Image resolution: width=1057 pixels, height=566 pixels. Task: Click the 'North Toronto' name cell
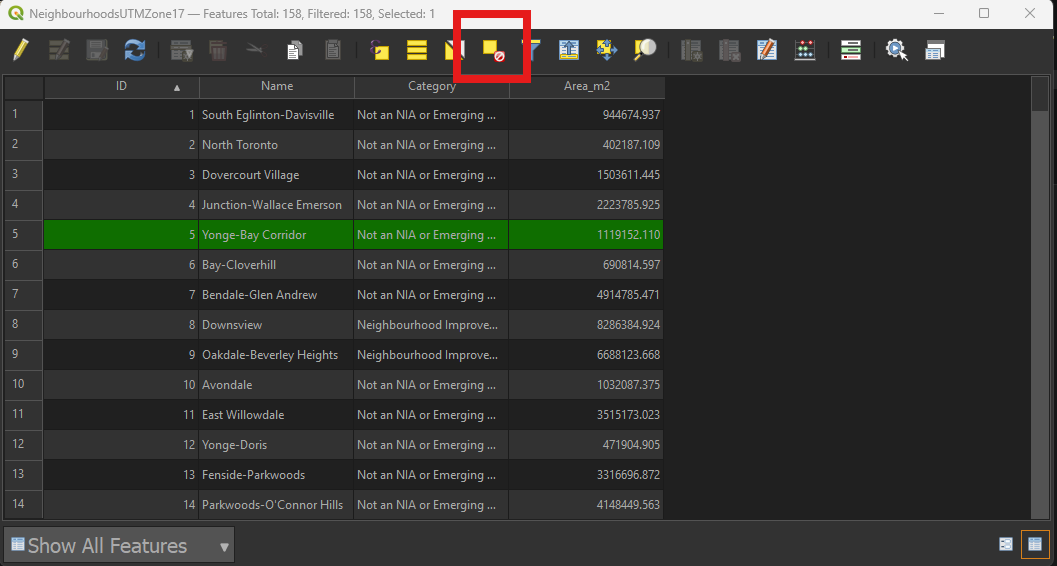(276, 145)
